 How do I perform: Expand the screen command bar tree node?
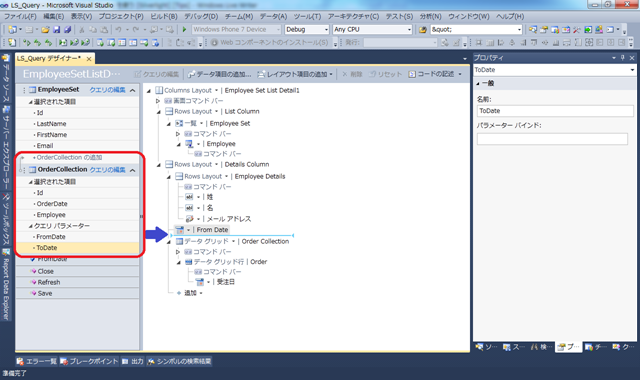coord(158,100)
